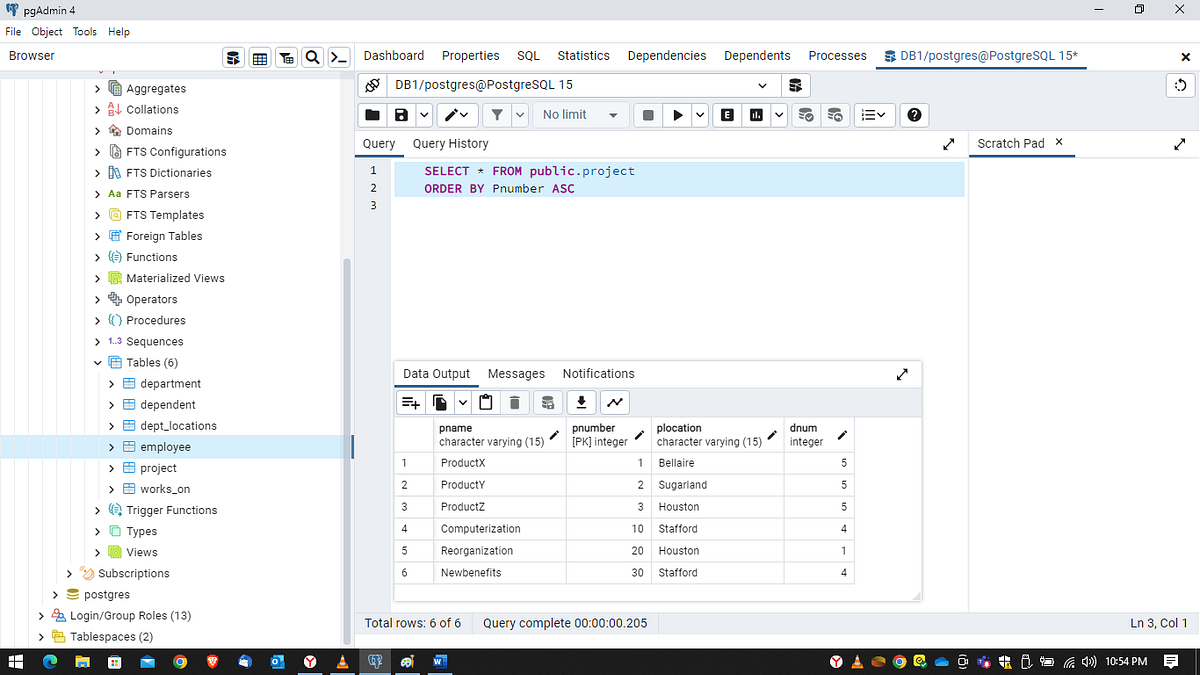The image size is (1200, 675).
Task: Open the Windows Start button
Action: [17, 661]
